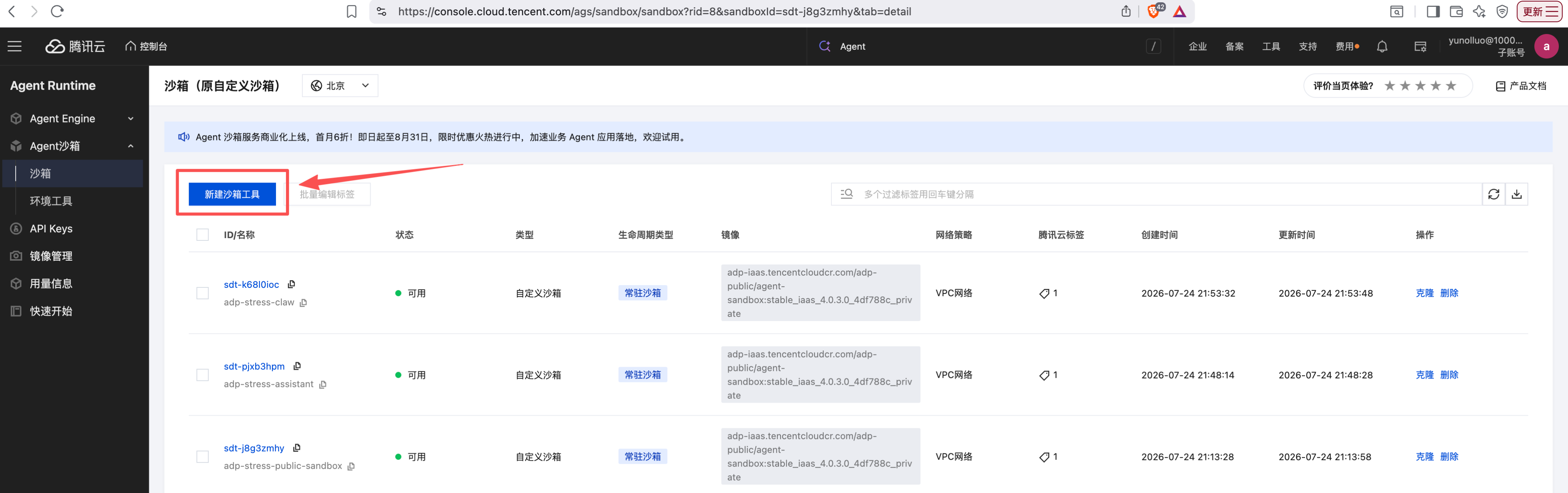Open the 控制台 home link

pos(146,46)
